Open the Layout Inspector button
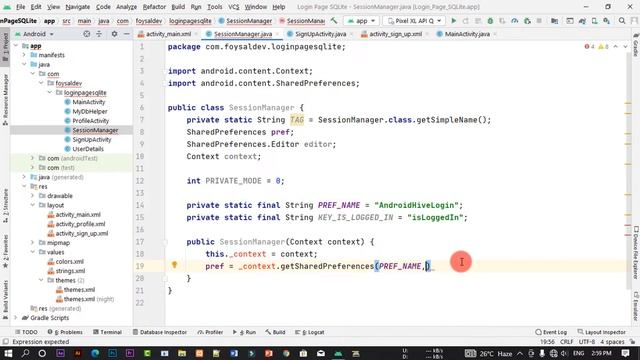Image resolution: width=640 pixels, height=360 pixels. click(x=601, y=332)
